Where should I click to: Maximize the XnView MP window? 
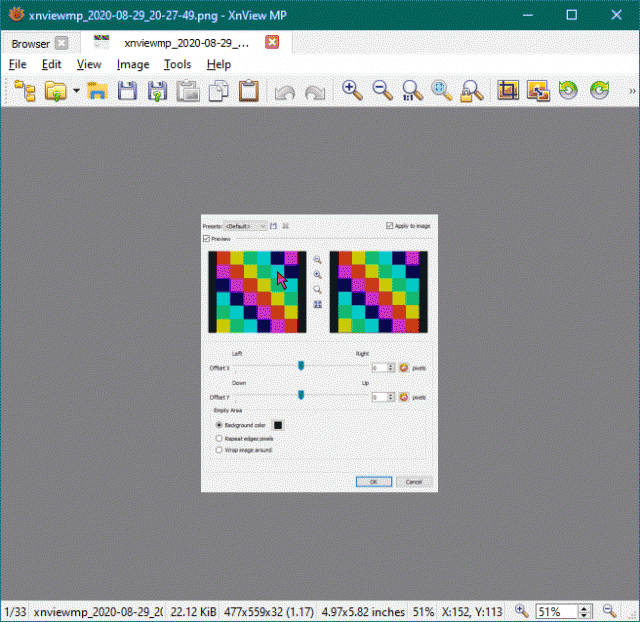pyautogui.click(x=572, y=15)
